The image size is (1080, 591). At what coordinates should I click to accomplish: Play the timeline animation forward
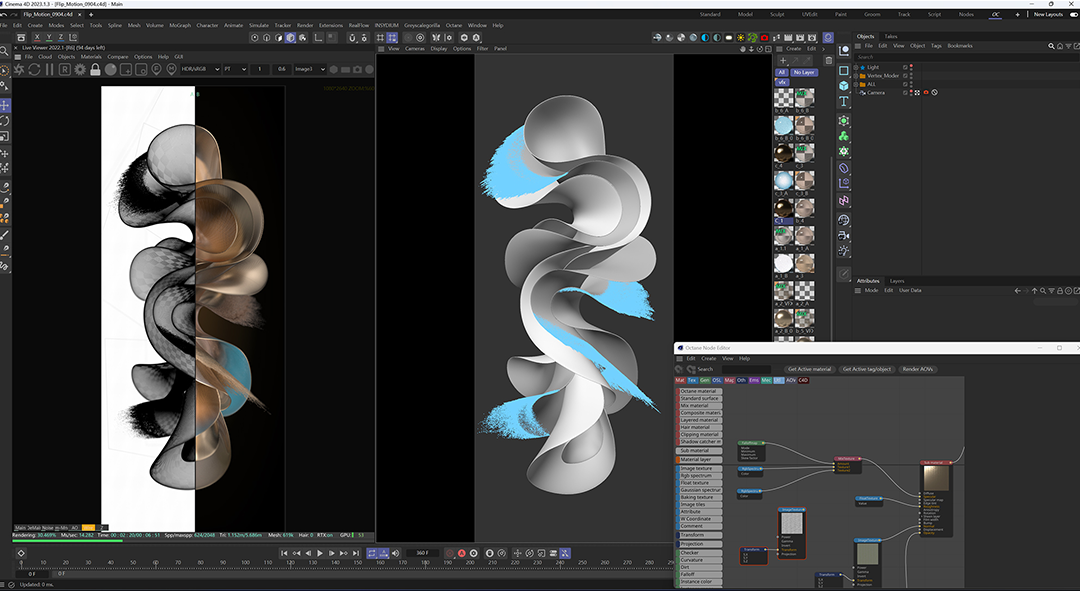(x=320, y=553)
